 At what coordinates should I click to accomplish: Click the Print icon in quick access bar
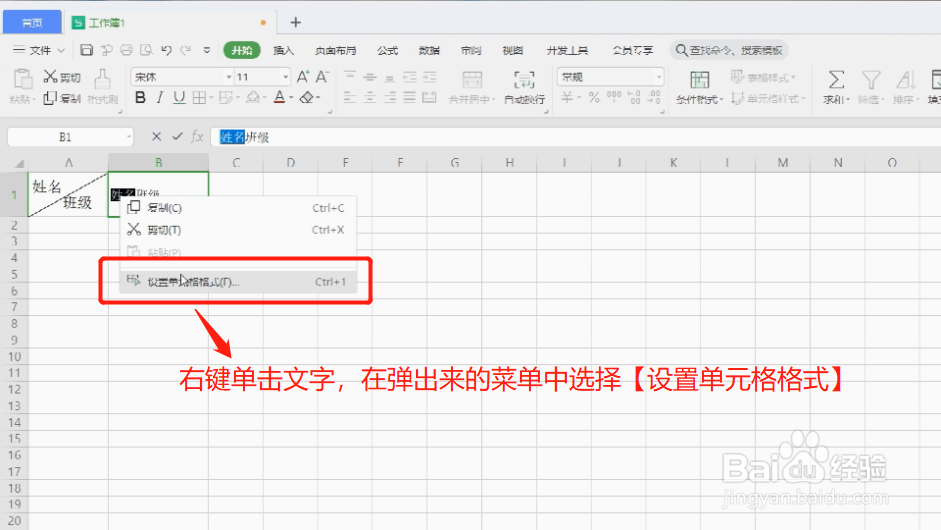tap(127, 50)
